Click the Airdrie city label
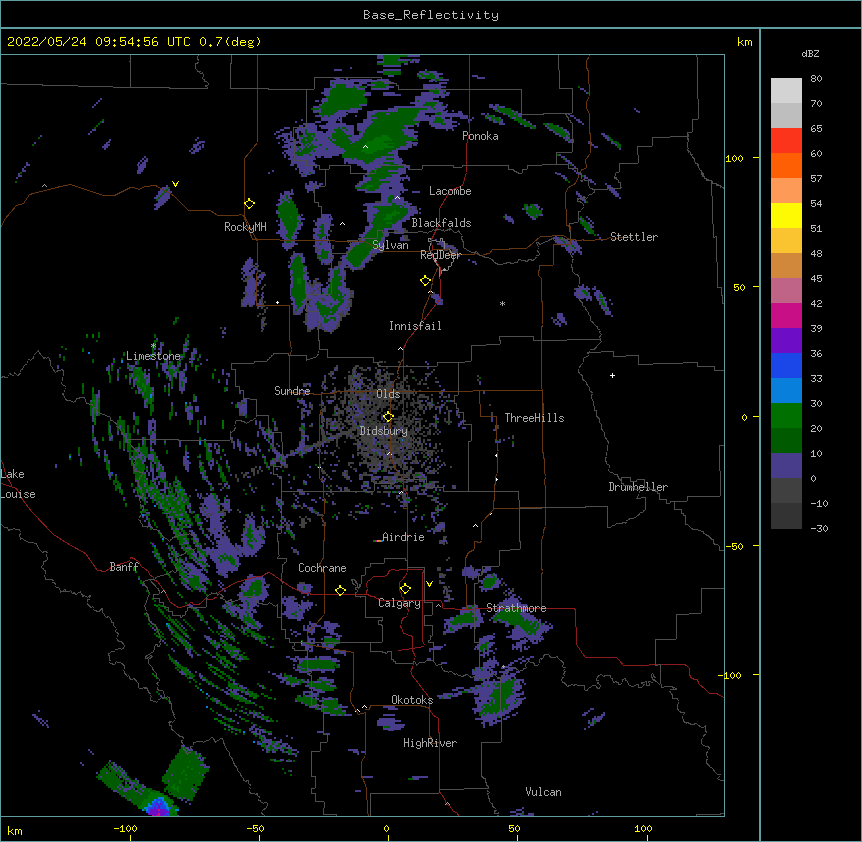 pyautogui.click(x=403, y=537)
